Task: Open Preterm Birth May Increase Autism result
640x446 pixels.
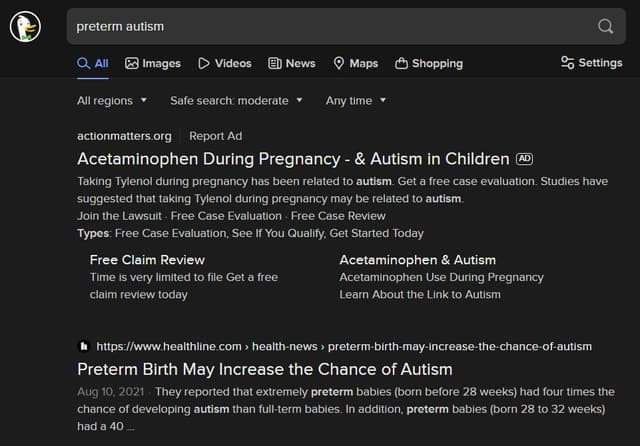Action: click(265, 369)
